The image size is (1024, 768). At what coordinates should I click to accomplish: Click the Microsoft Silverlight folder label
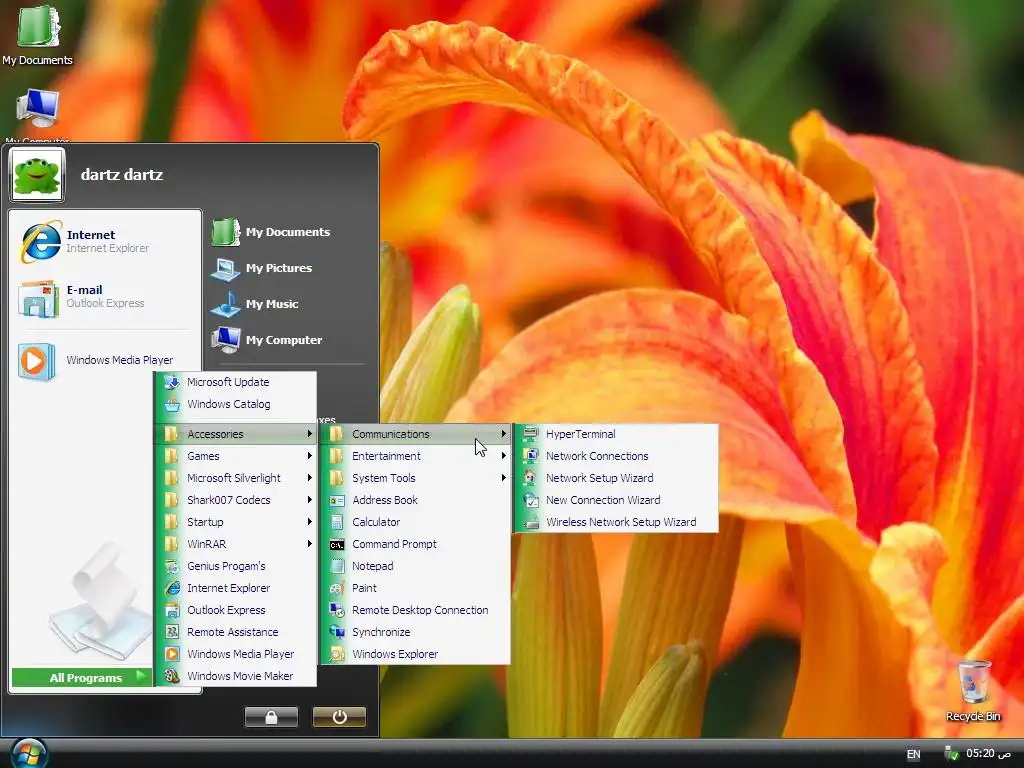click(234, 478)
